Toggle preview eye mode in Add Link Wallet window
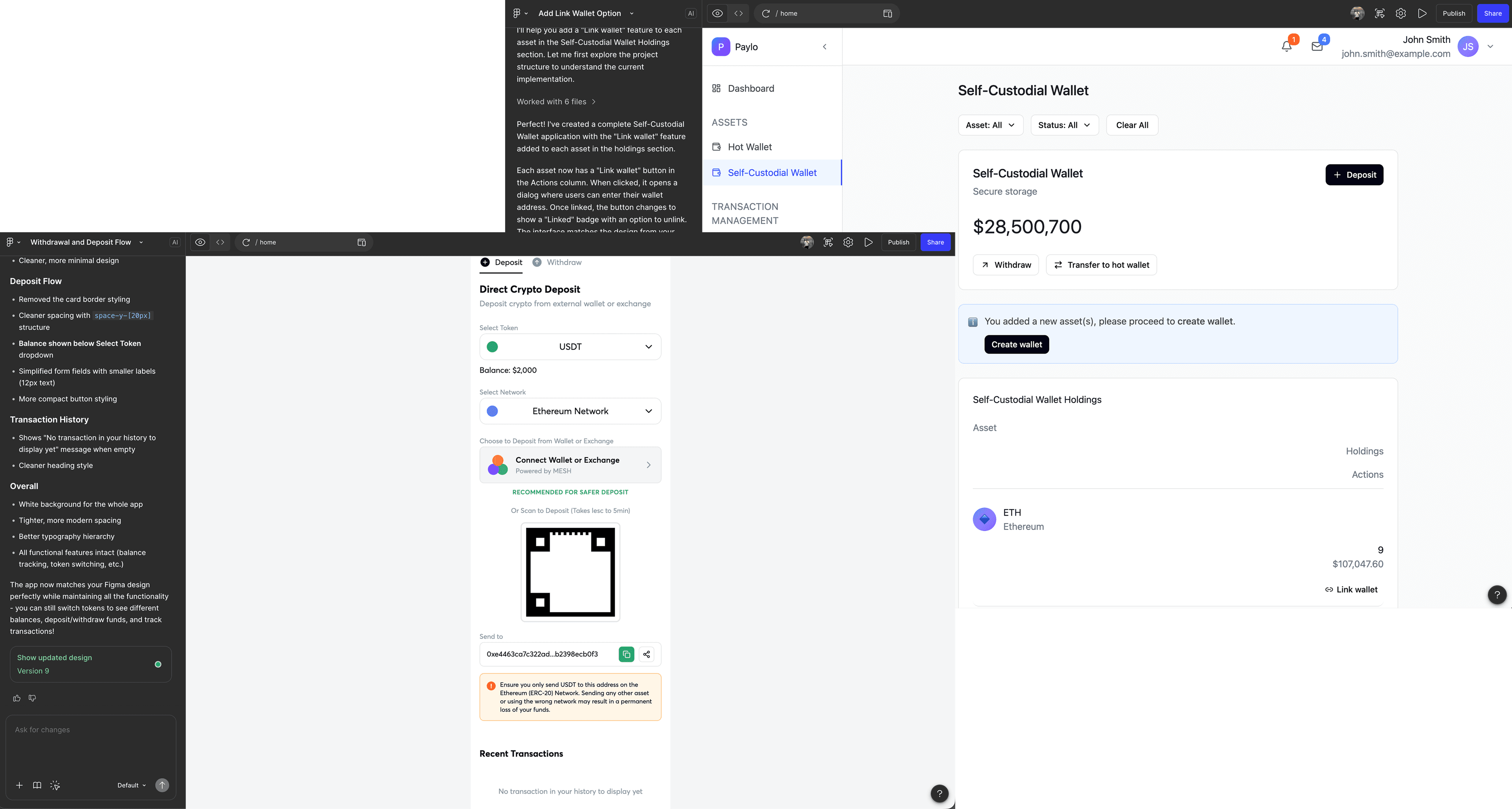 click(x=717, y=13)
